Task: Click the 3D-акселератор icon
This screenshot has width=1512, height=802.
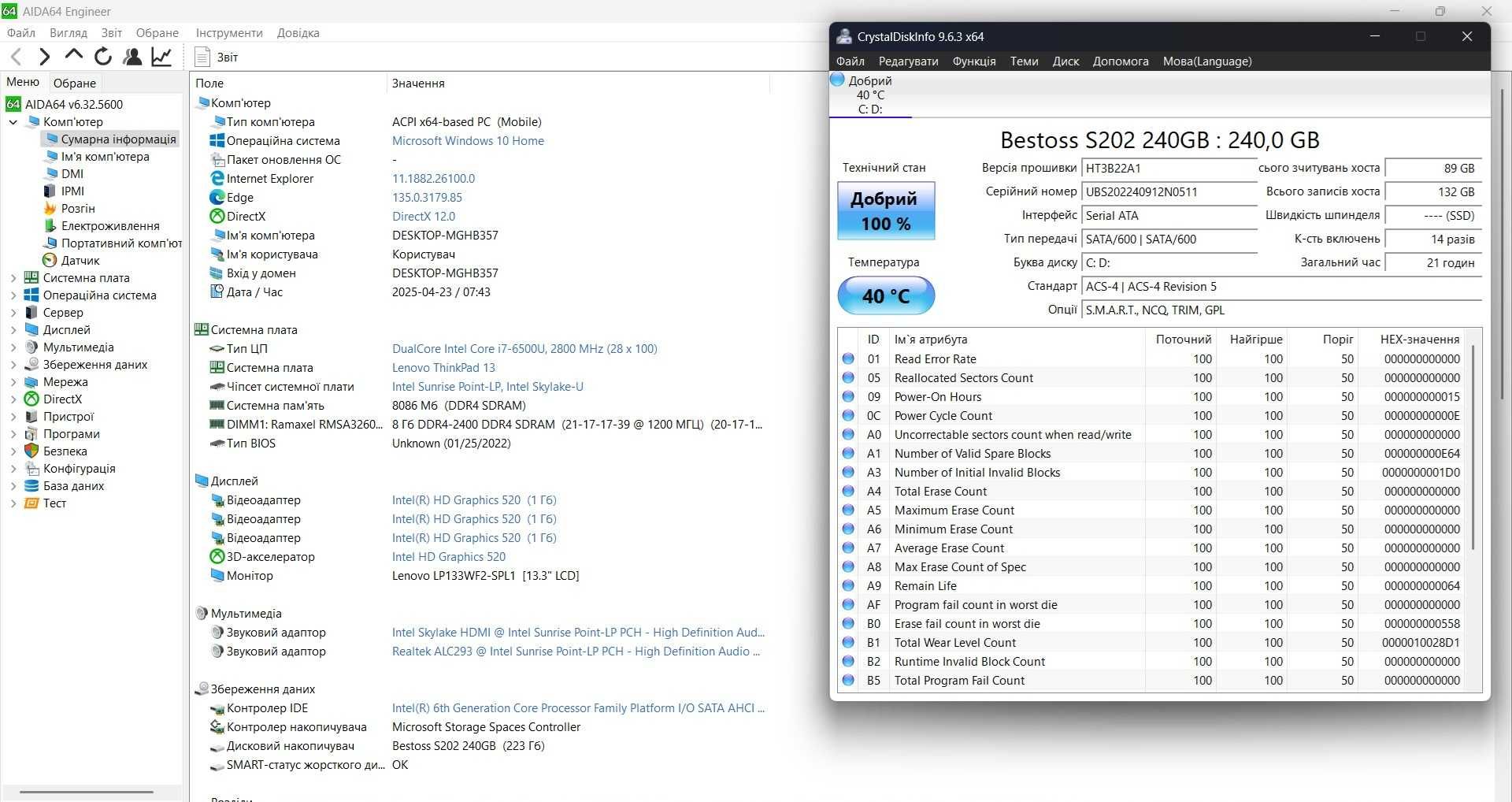Action: pos(217,557)
